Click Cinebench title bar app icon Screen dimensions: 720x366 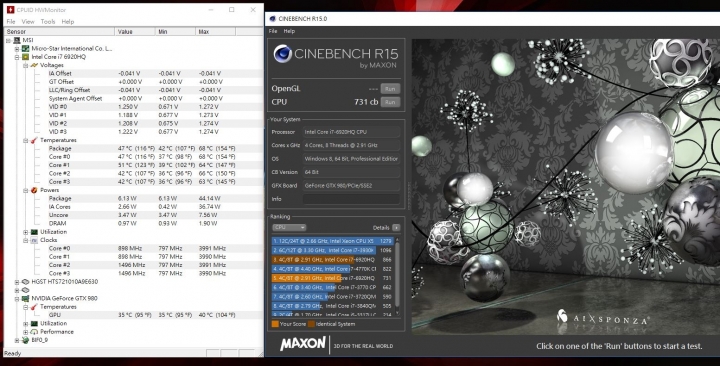[273, 19]
